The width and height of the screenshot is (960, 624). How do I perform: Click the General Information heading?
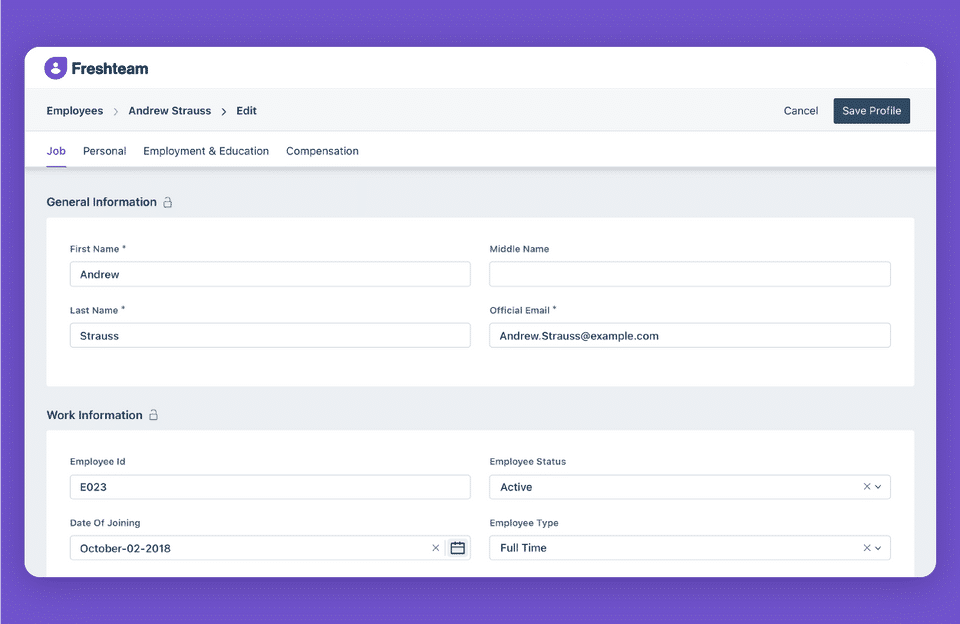point(102,202)
